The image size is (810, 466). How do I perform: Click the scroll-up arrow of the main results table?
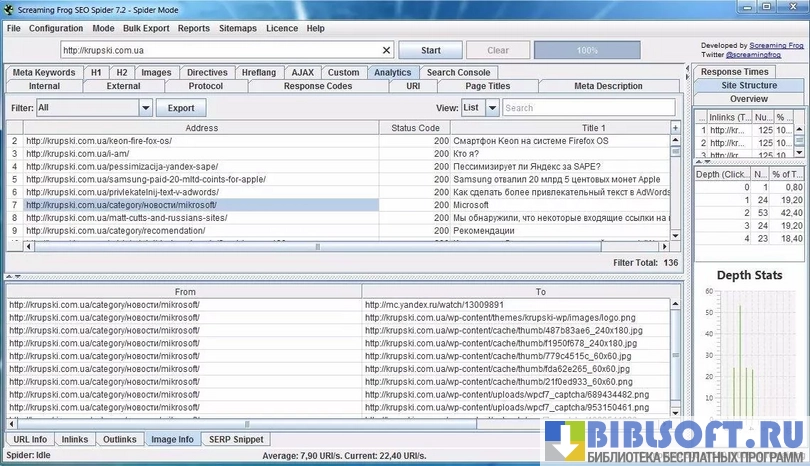[x=674, y=142]
